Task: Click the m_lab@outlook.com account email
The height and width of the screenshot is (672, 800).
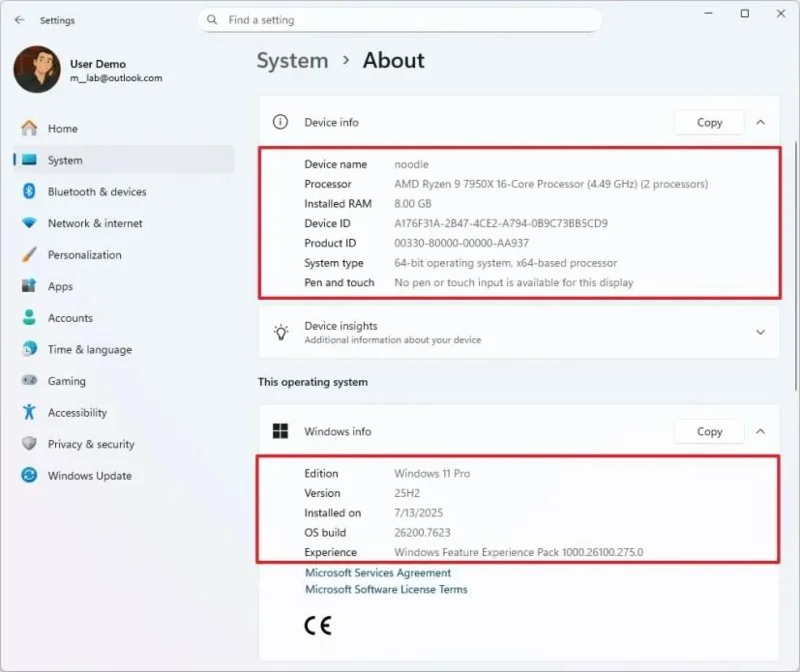Action: 116,78
